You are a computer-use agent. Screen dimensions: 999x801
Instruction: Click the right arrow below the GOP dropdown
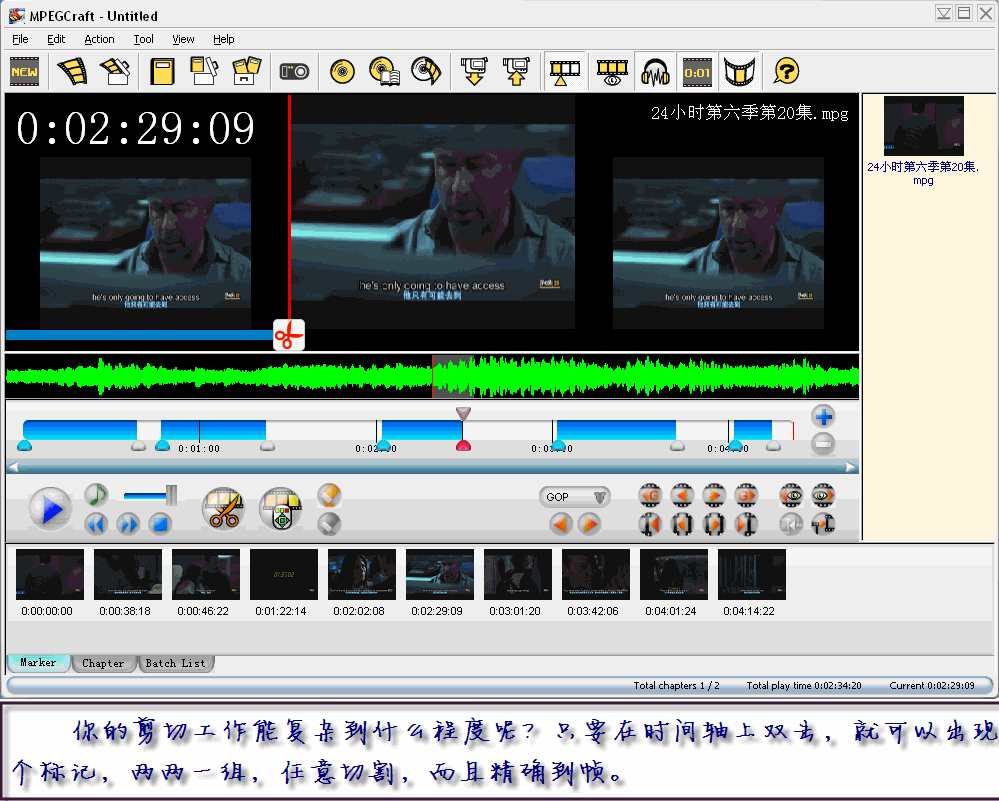point(589,524)
